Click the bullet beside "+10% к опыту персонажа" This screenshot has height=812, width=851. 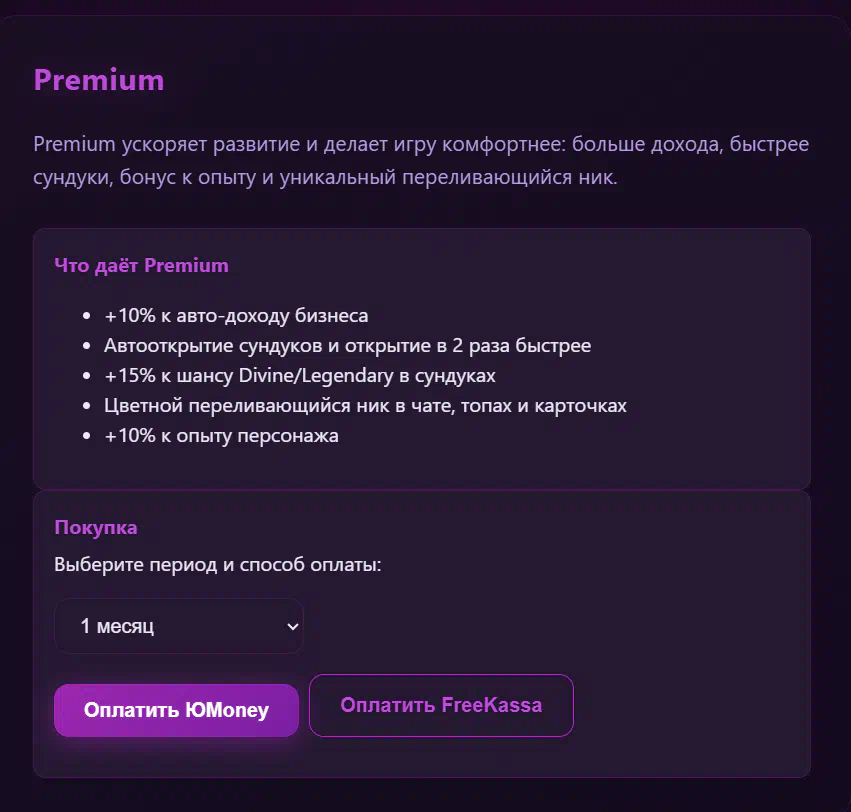click(x=87, y=436)
